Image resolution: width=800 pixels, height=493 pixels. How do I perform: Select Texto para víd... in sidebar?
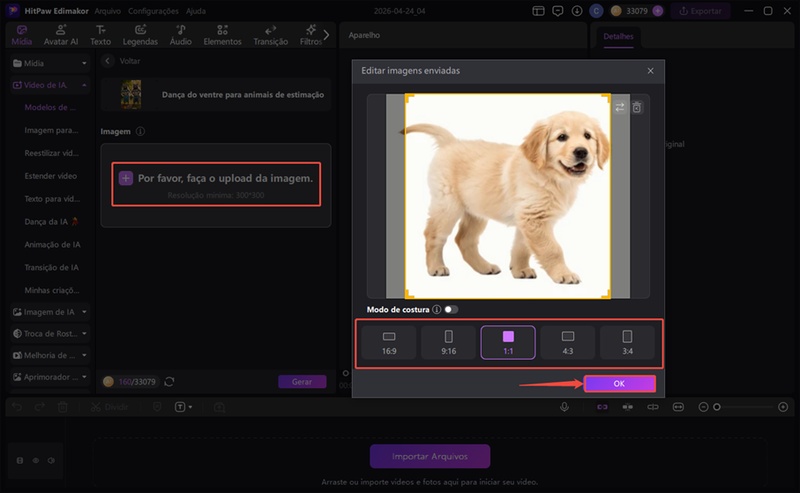pyautogui.click(x=52, y=199)
